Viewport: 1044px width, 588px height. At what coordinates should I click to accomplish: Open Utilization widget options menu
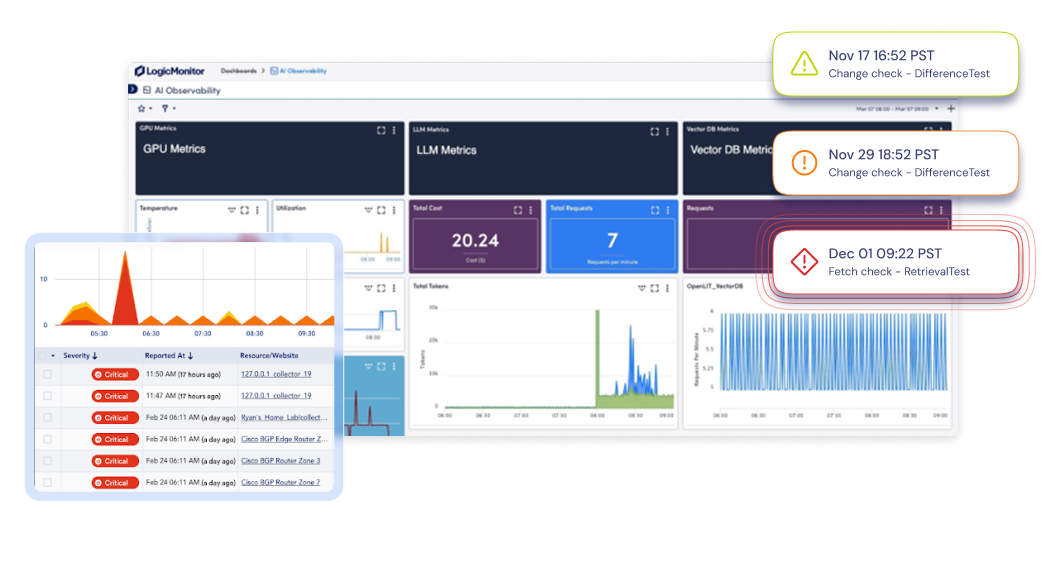pos(394,210)
